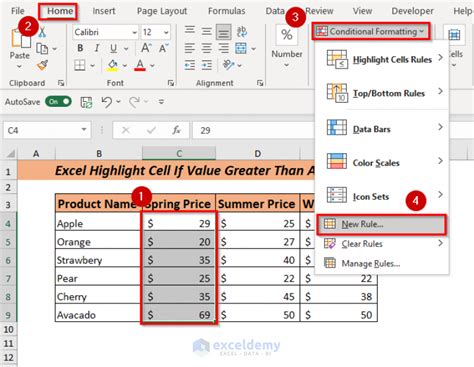The width and height of the screenshot is (474, 367).
Task: Toggle Underline formatting
Action: point(113,49)
